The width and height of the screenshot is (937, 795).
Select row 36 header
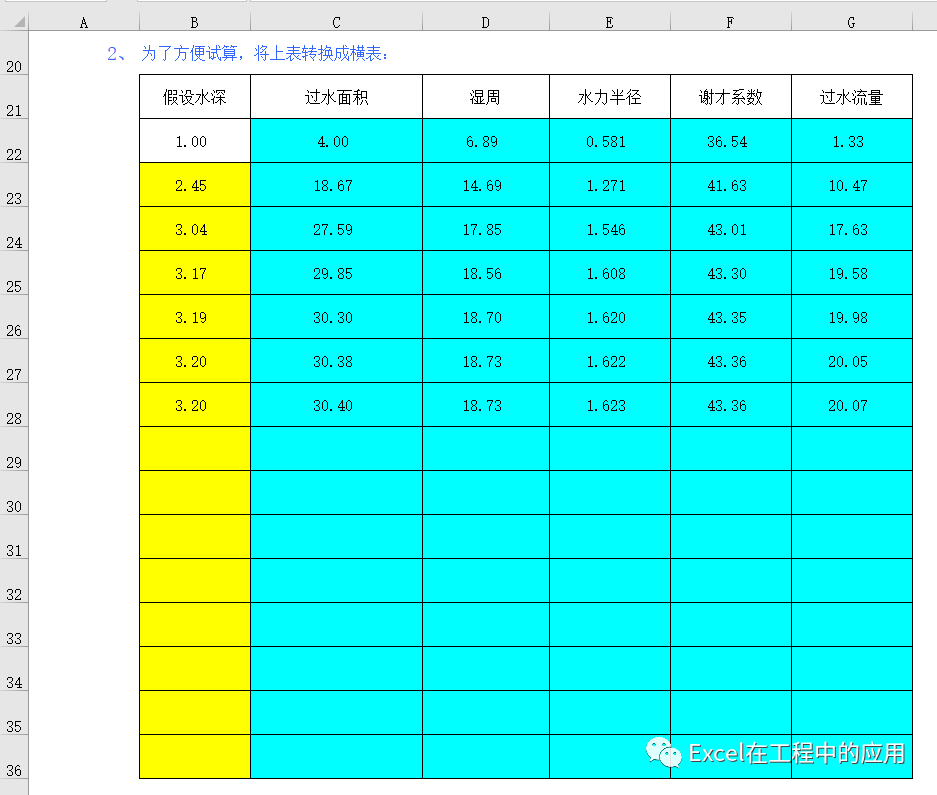tap(14, 757)
